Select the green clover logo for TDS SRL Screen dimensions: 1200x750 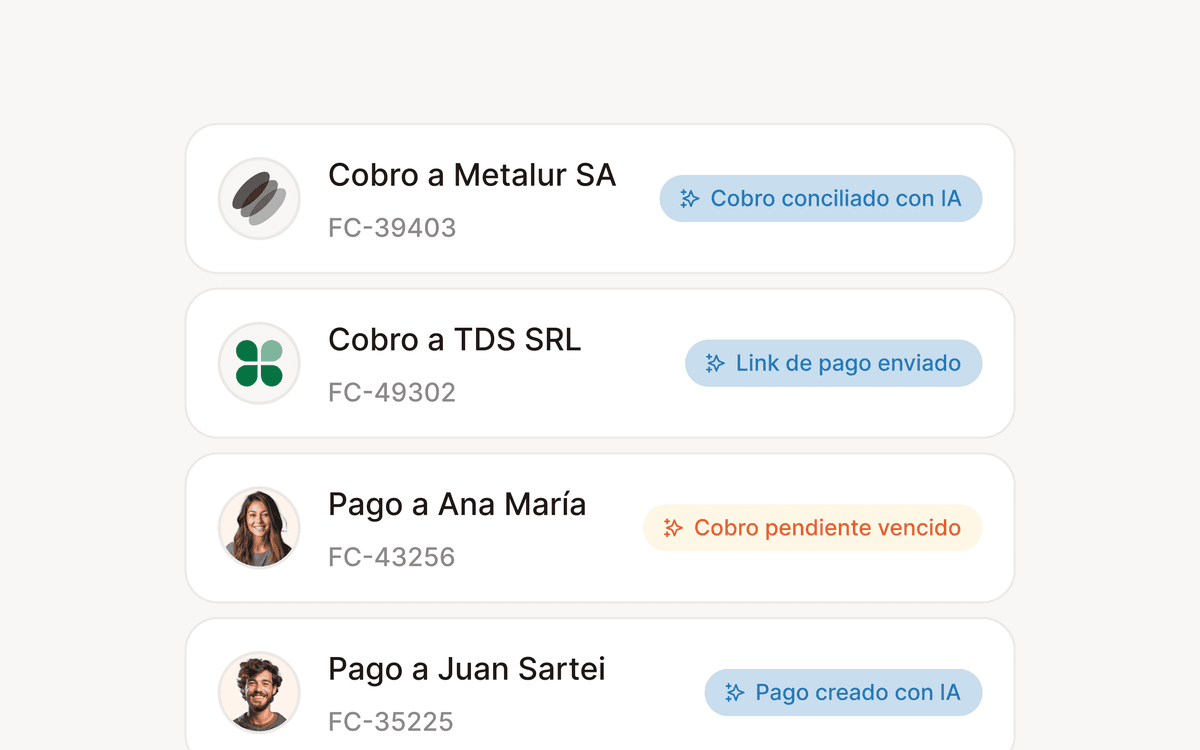click(x=259, y=363)
